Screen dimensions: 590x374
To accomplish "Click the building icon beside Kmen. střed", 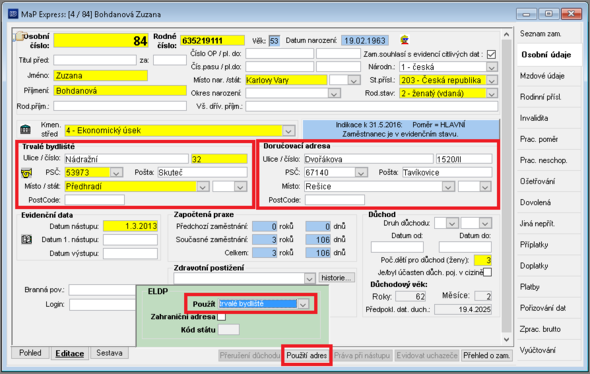I will coord(25,130).
